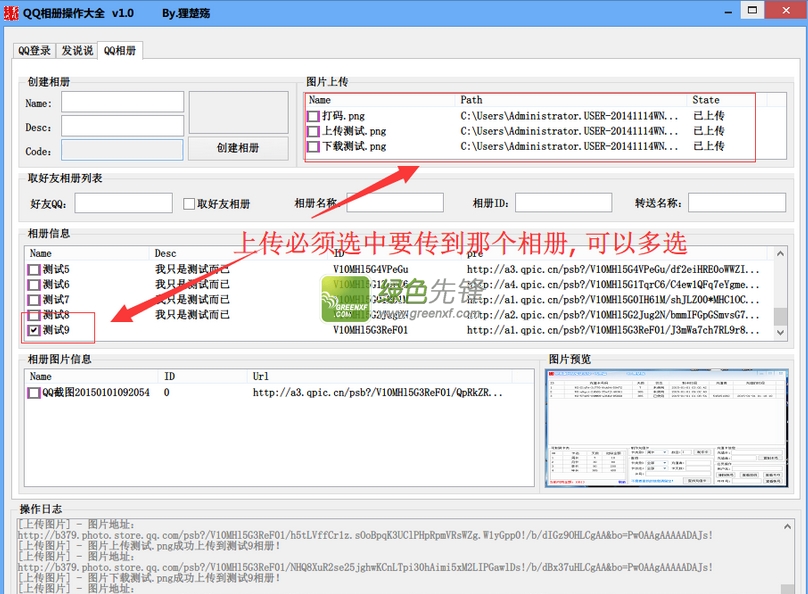808x594 pixels.
Task: Check the 上传测试.png upload checkbox
Action: click(313, 131)
